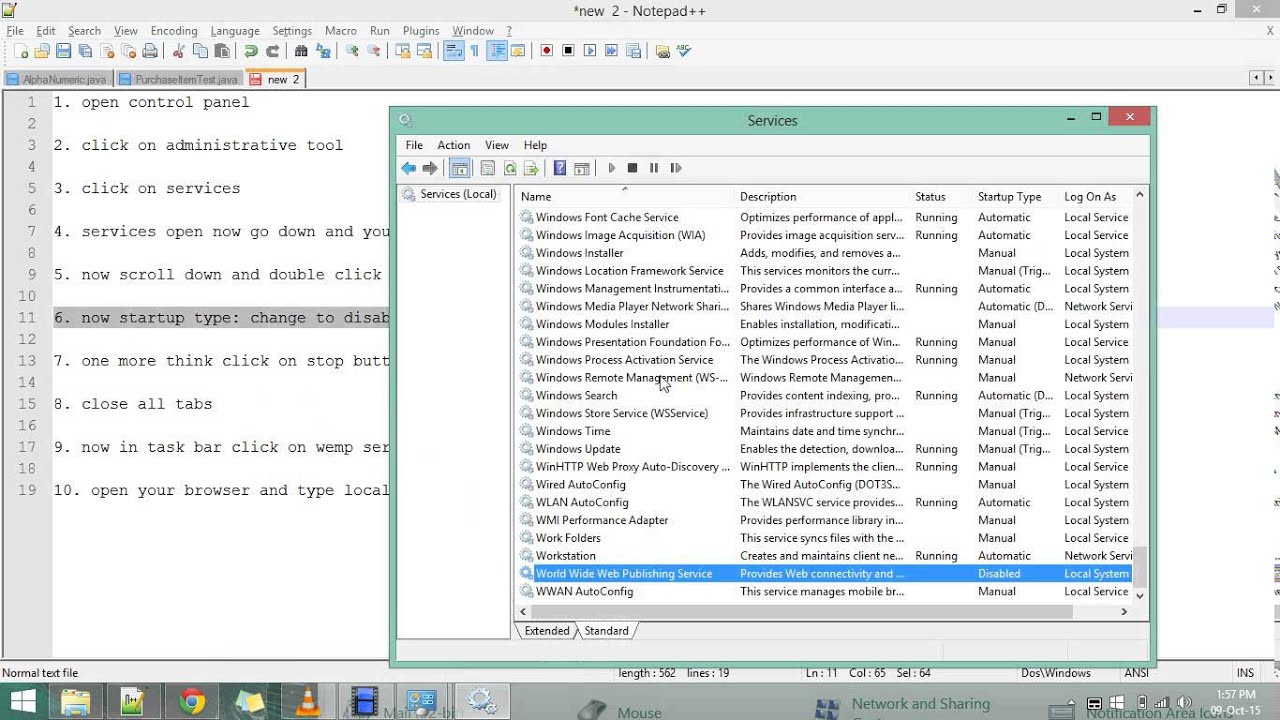The height and width of the screenshot is (720, 1280).
Task: Click Notepad++ Open file icon
Action: click(42, 51)
